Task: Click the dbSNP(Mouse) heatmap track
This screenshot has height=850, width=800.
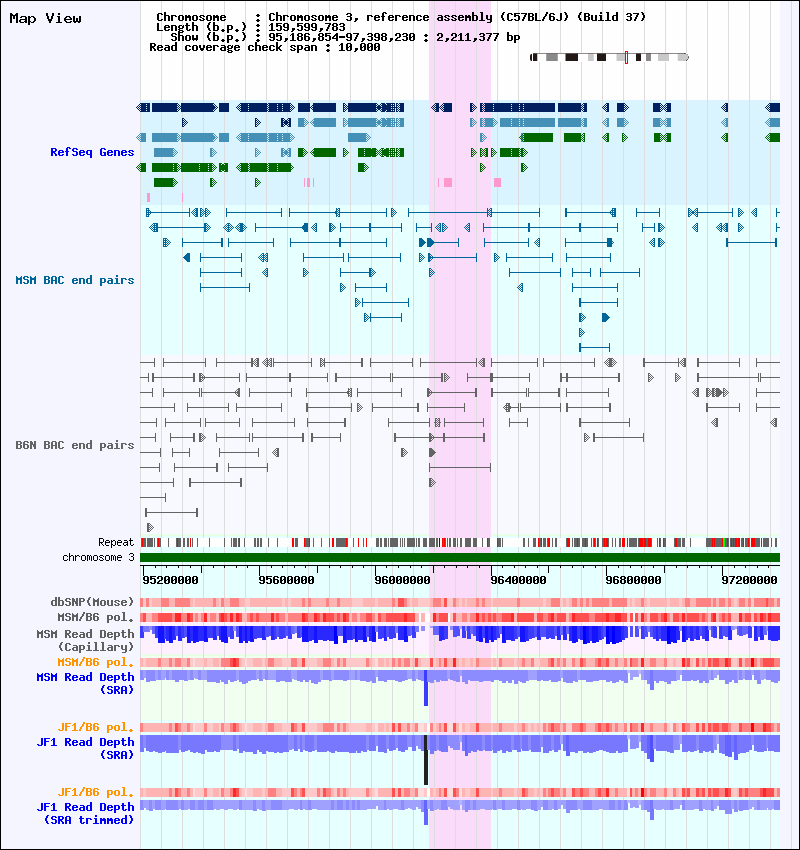Action: [460, 602]
